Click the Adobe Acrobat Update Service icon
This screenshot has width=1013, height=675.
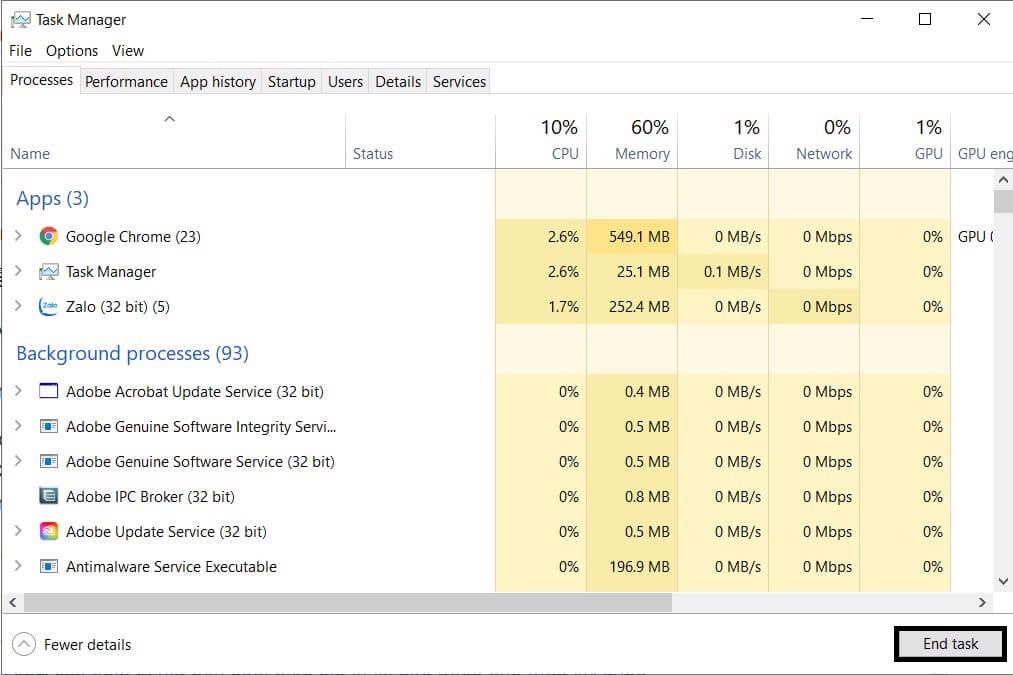pos(48,391)
